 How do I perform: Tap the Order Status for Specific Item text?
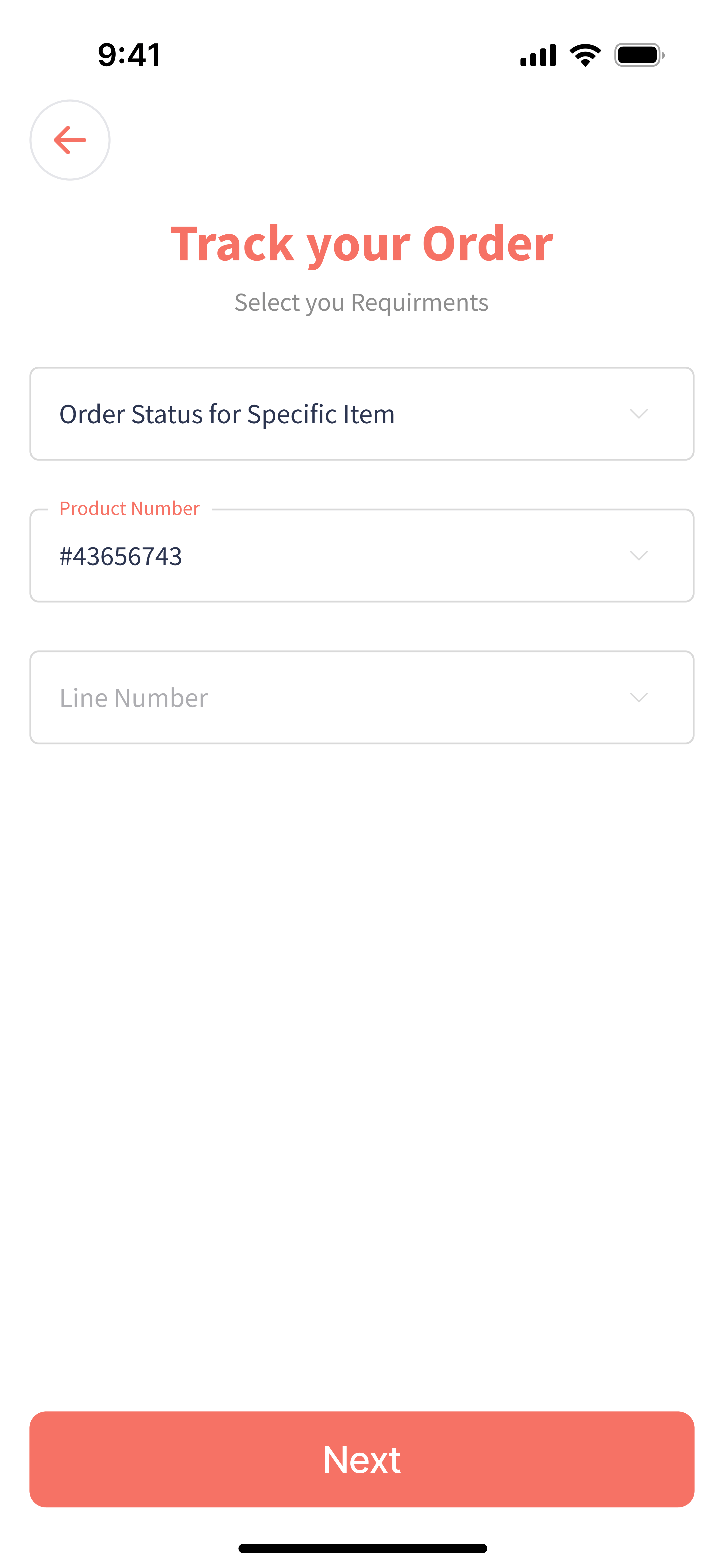point(226,414)
